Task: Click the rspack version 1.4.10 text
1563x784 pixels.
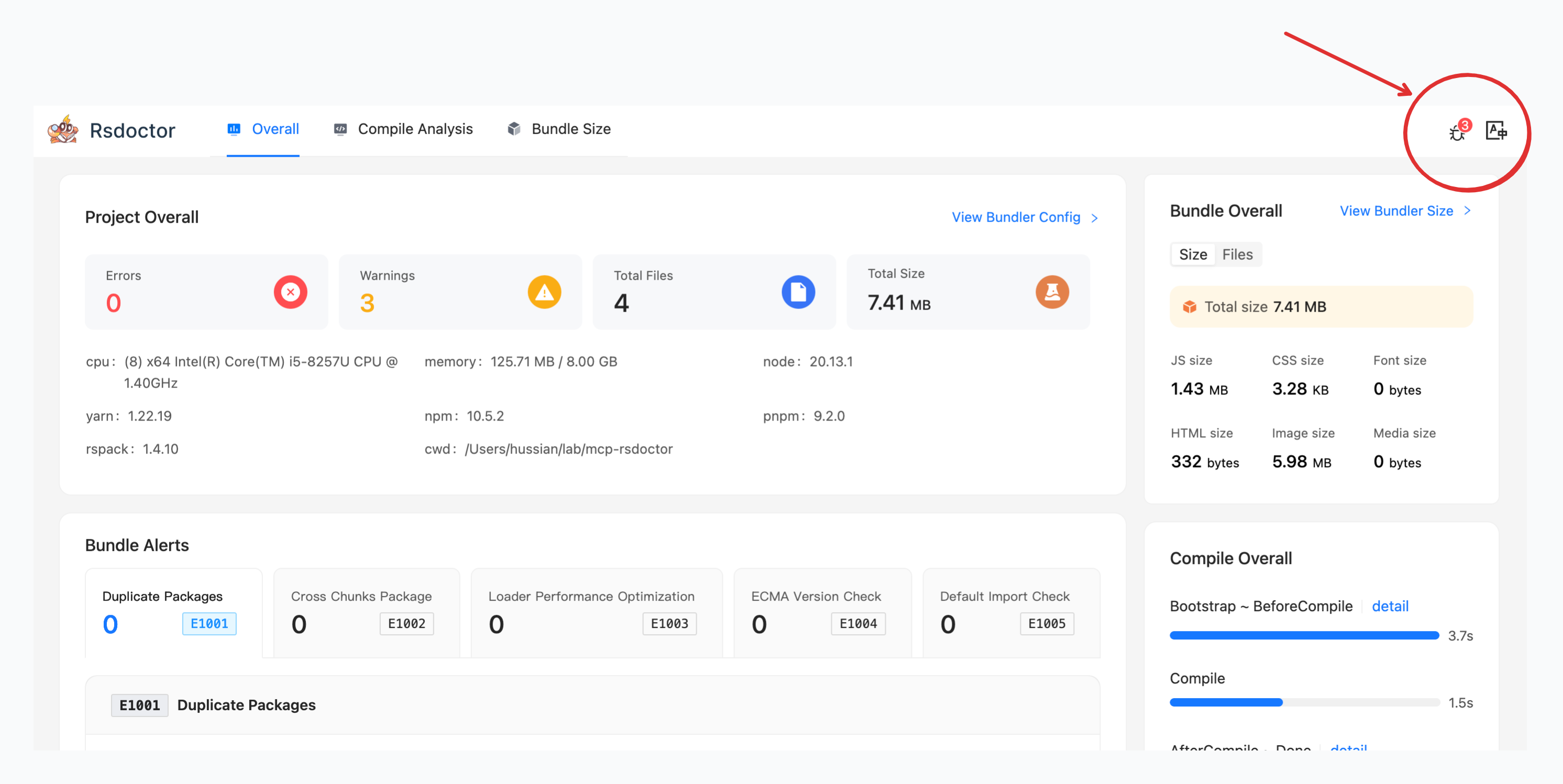Action: click(x=160, y=449)
